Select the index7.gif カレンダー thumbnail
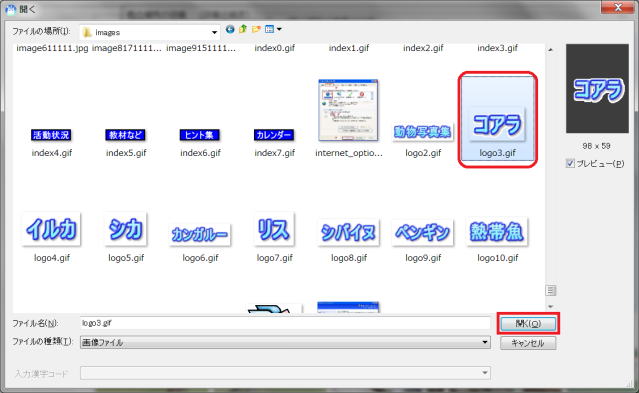The height and width of the screenshot is (393, 639). click(274, 135)
